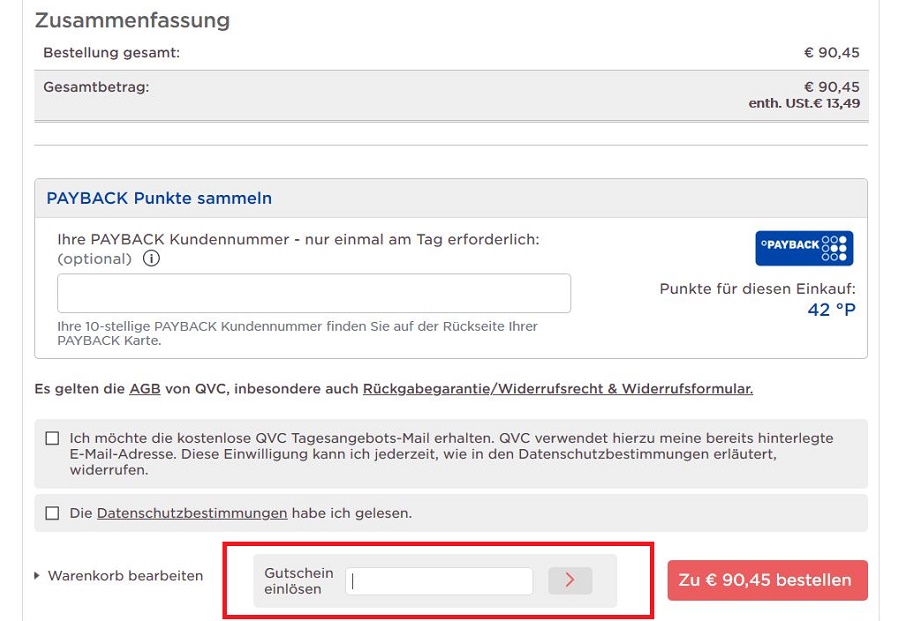Screen dimensions: 899x621
Task: Open the Datenschutzbestimmungen link
Action: click(192, 513)
